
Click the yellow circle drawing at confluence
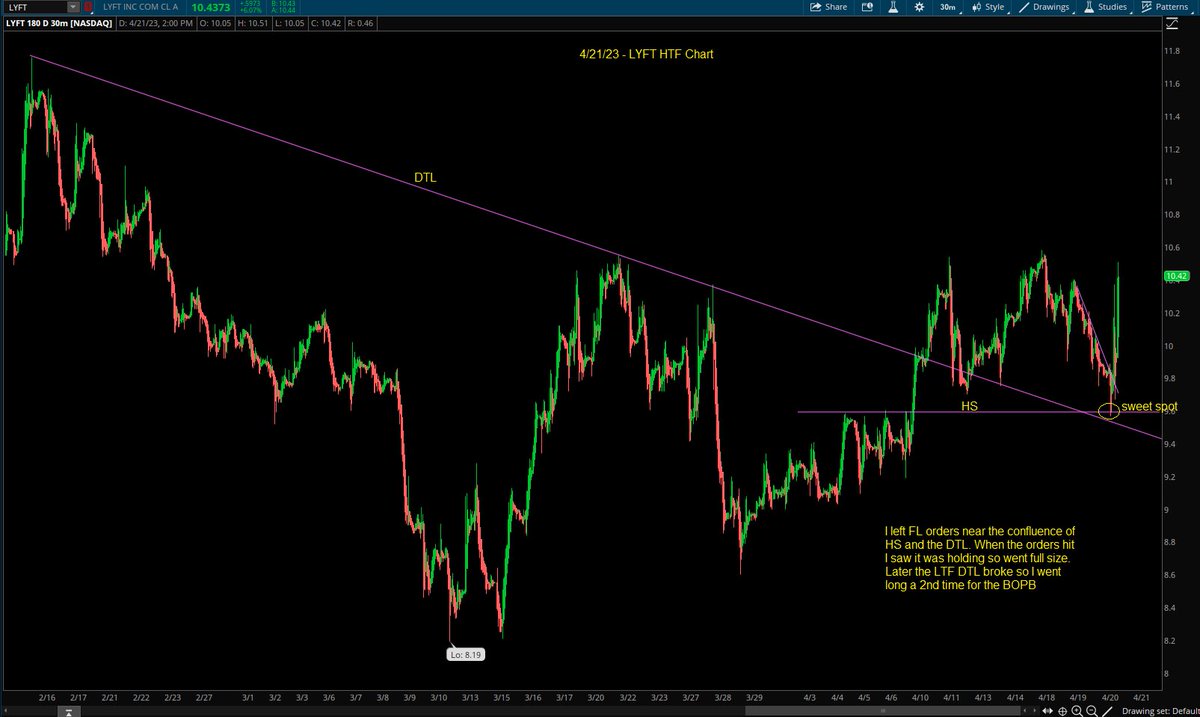(x=1108, y=410)
